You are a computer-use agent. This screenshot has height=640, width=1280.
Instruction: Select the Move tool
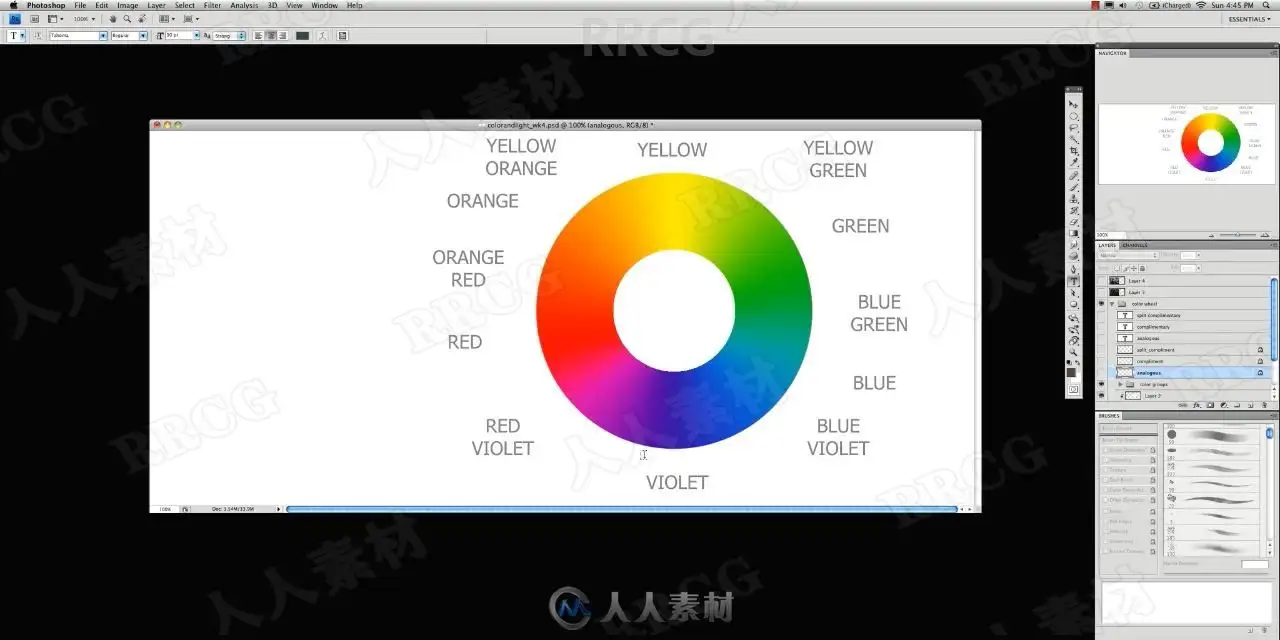[1074, 104]
